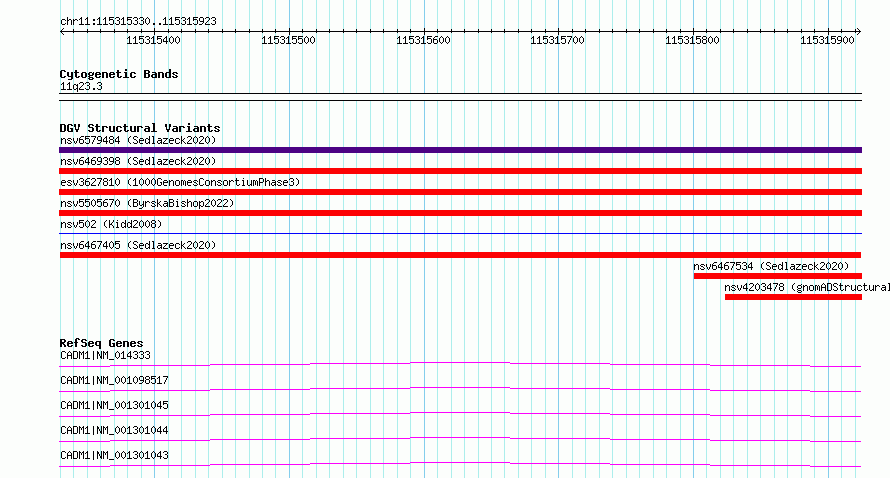This screenshot has width=890, height=478.
Task: Open the CADM1|NM_001301043 transcript label
Action: tap(114, 455)
